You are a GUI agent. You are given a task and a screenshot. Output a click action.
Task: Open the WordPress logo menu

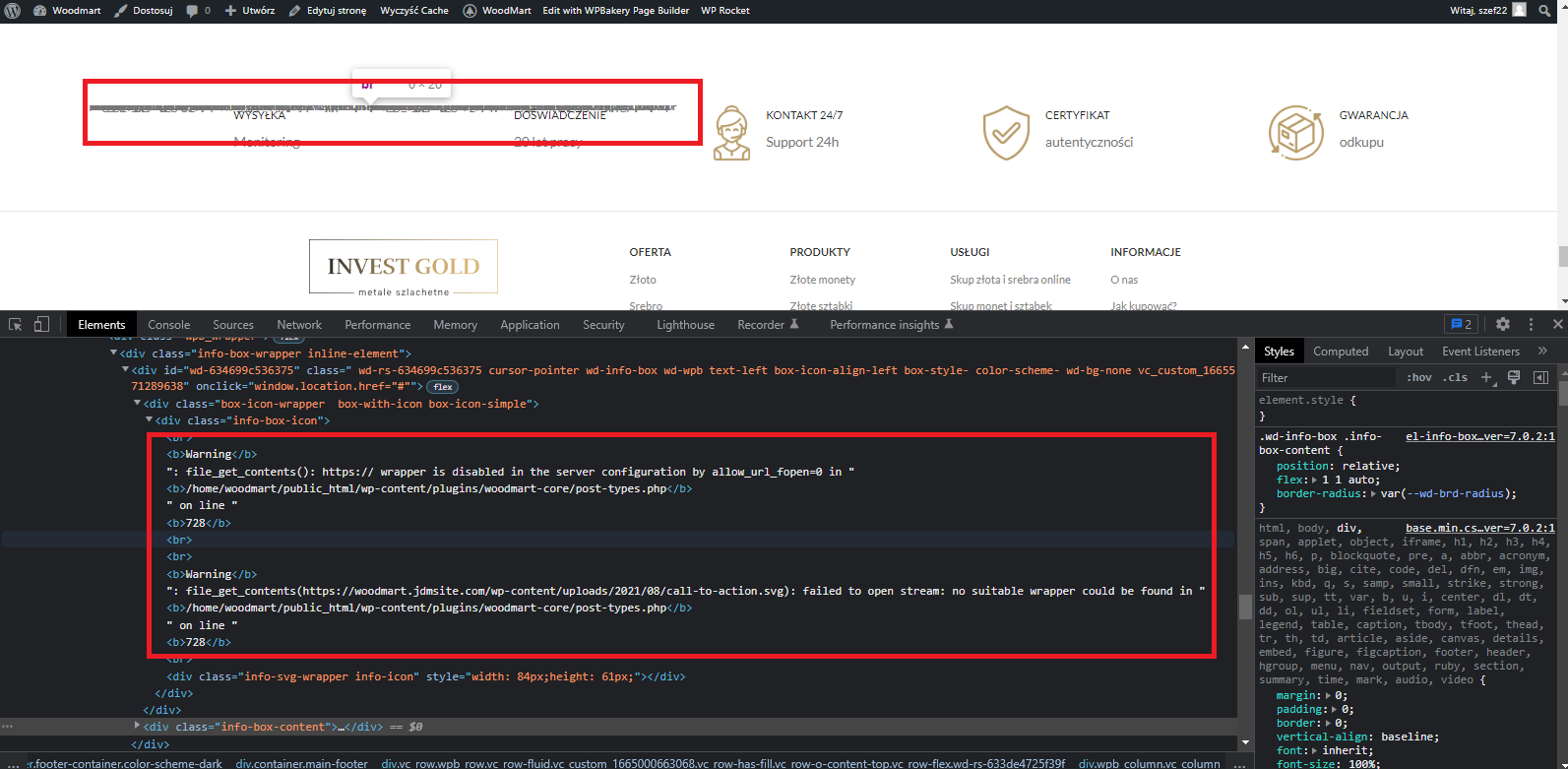13,10
